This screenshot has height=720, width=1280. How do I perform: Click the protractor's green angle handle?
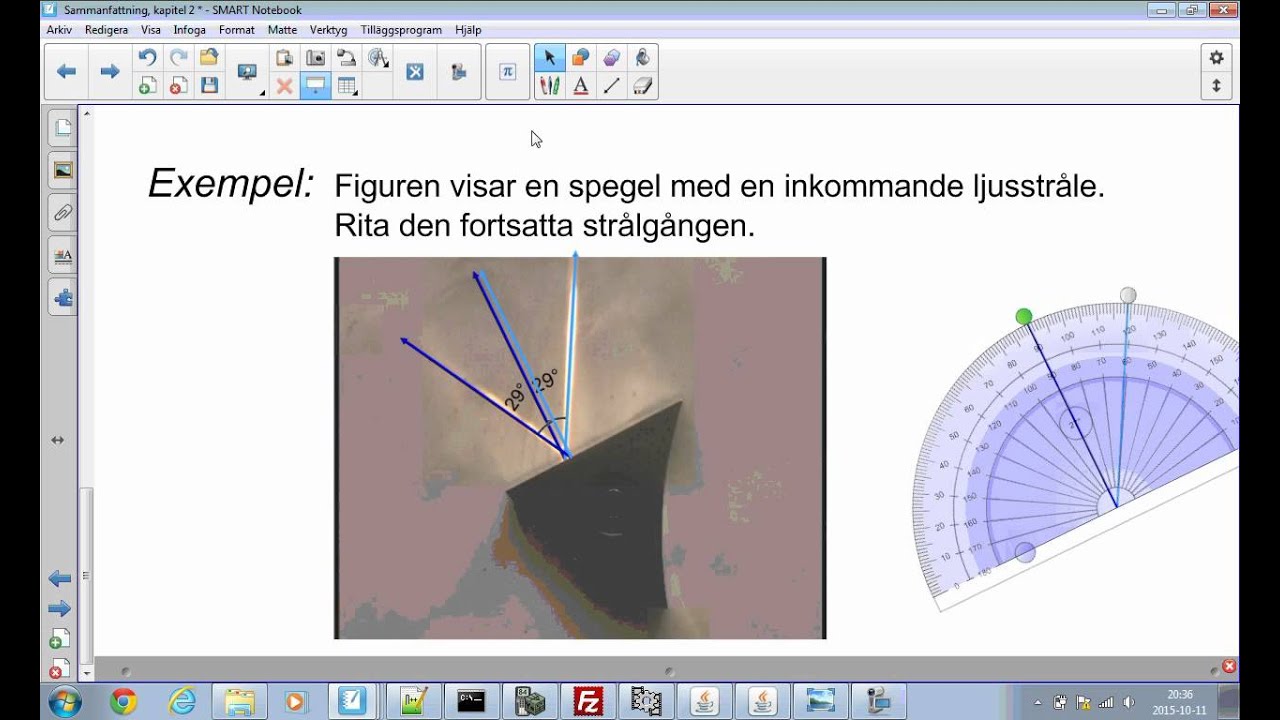1023,317
